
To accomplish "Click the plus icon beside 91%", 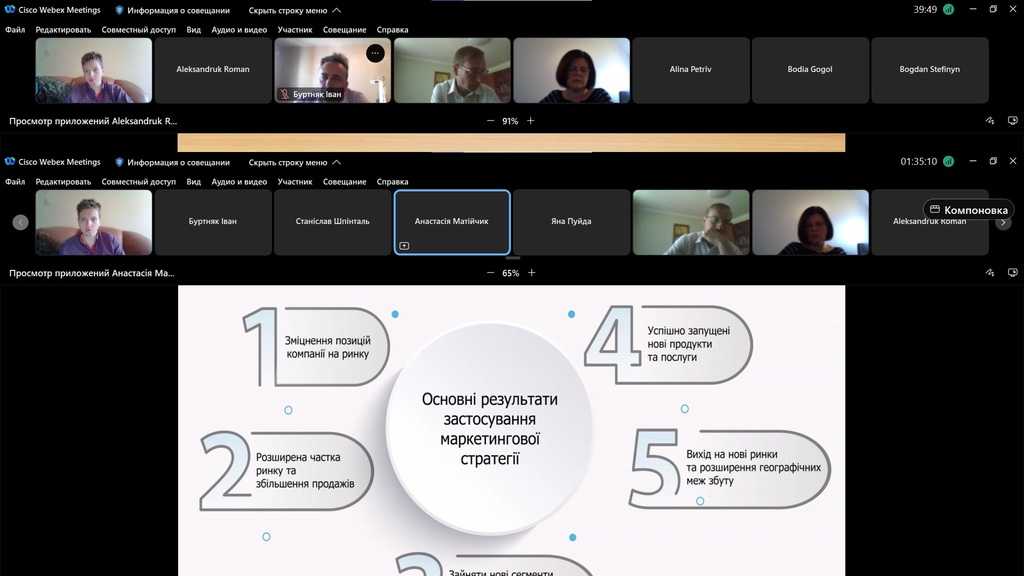I will click(x=531, y=121).
